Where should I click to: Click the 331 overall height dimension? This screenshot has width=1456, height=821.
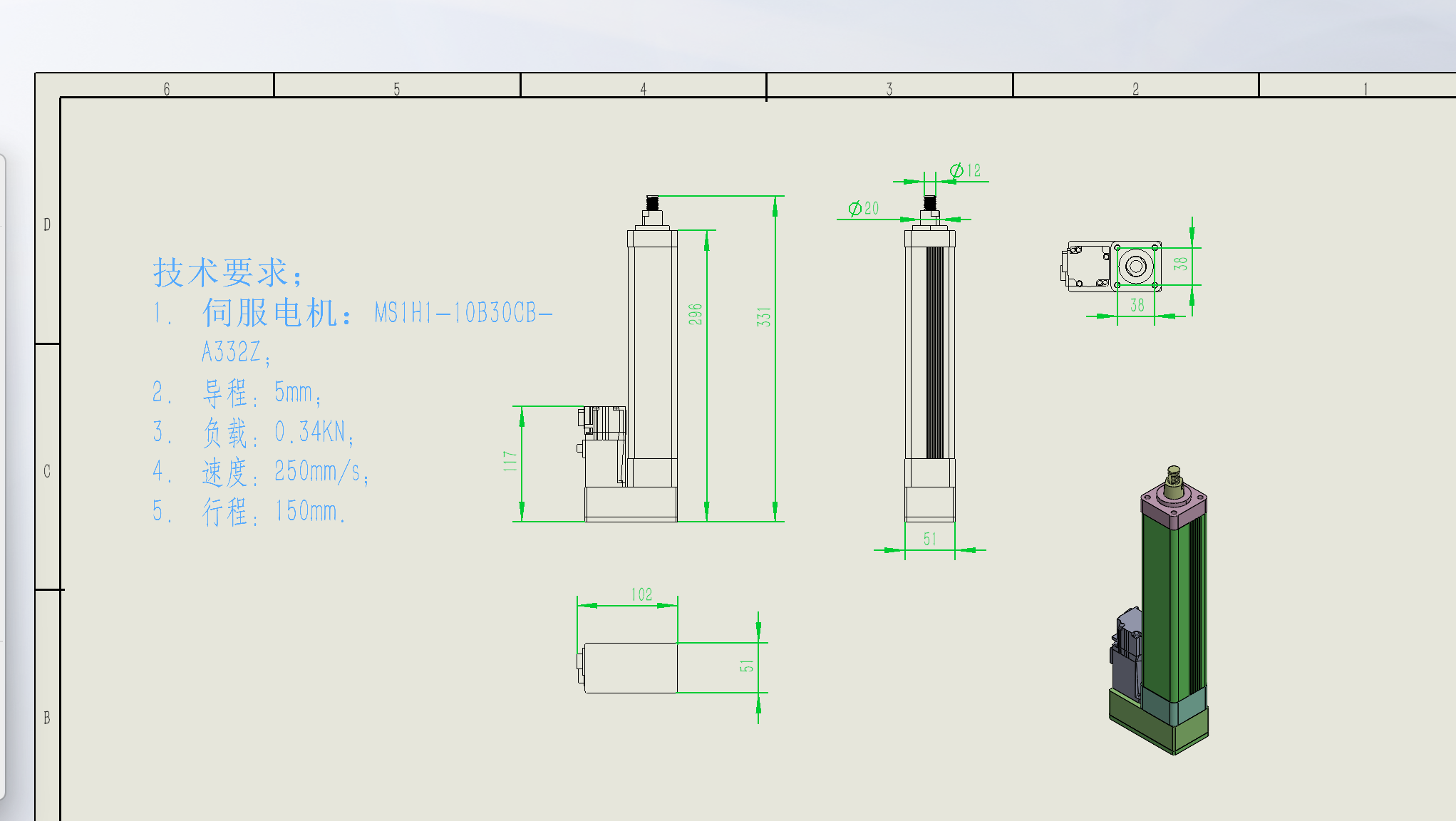(764, 317)
